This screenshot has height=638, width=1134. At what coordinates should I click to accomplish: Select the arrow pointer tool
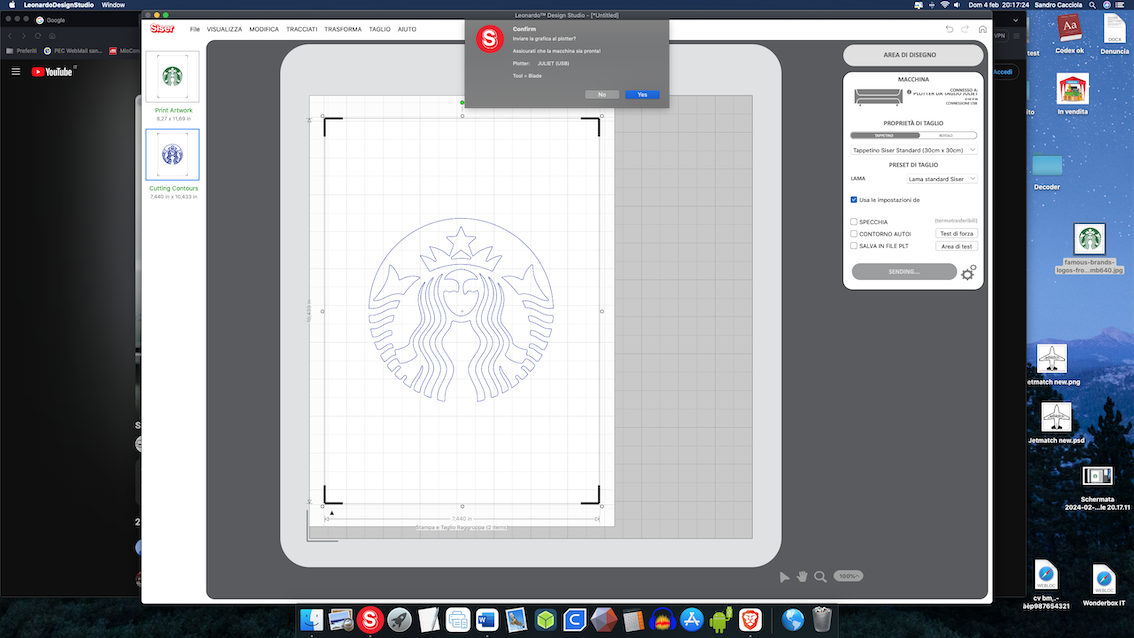[x=784, y=577]
